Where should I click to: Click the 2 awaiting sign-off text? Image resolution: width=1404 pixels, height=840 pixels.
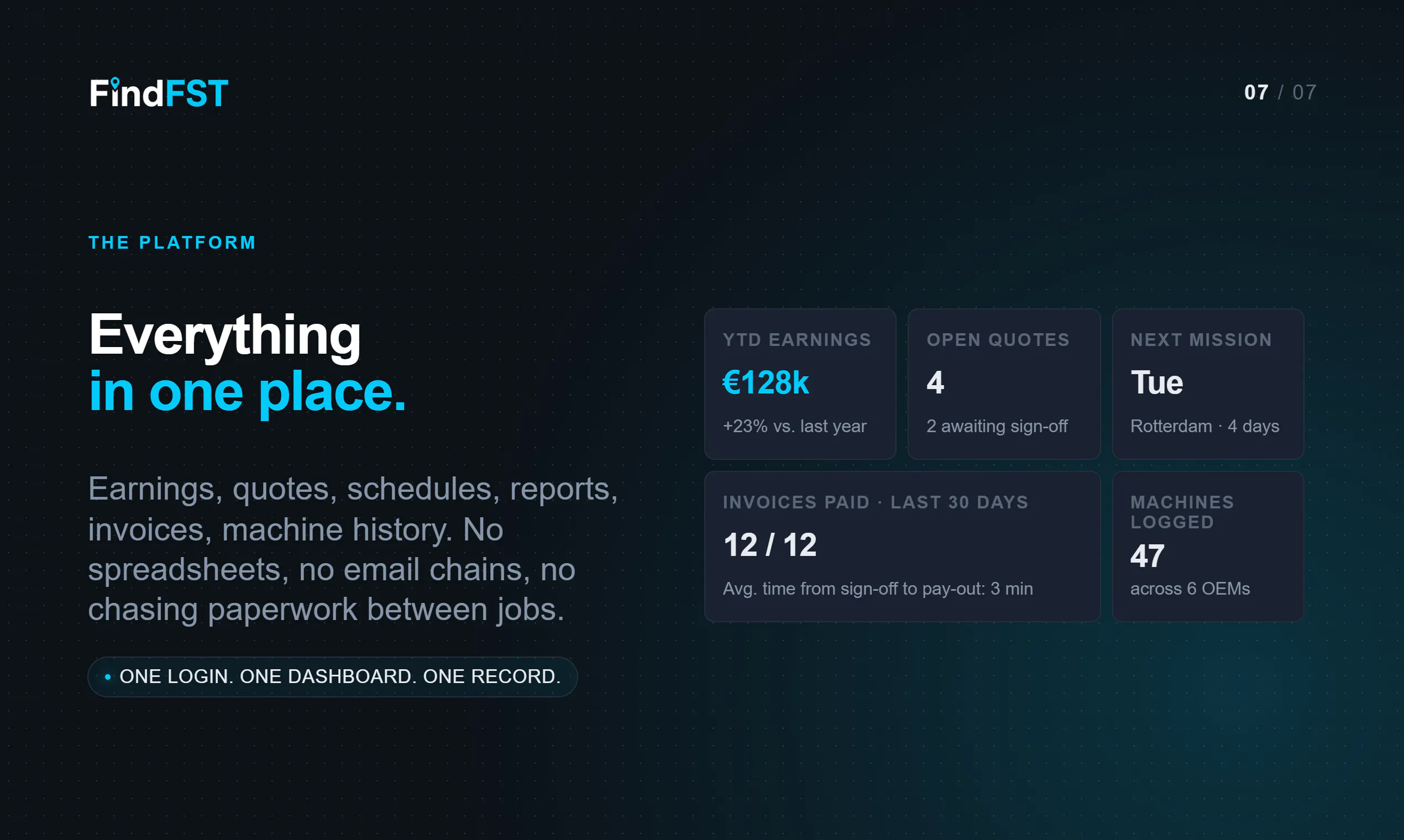[x=997, y=426]
